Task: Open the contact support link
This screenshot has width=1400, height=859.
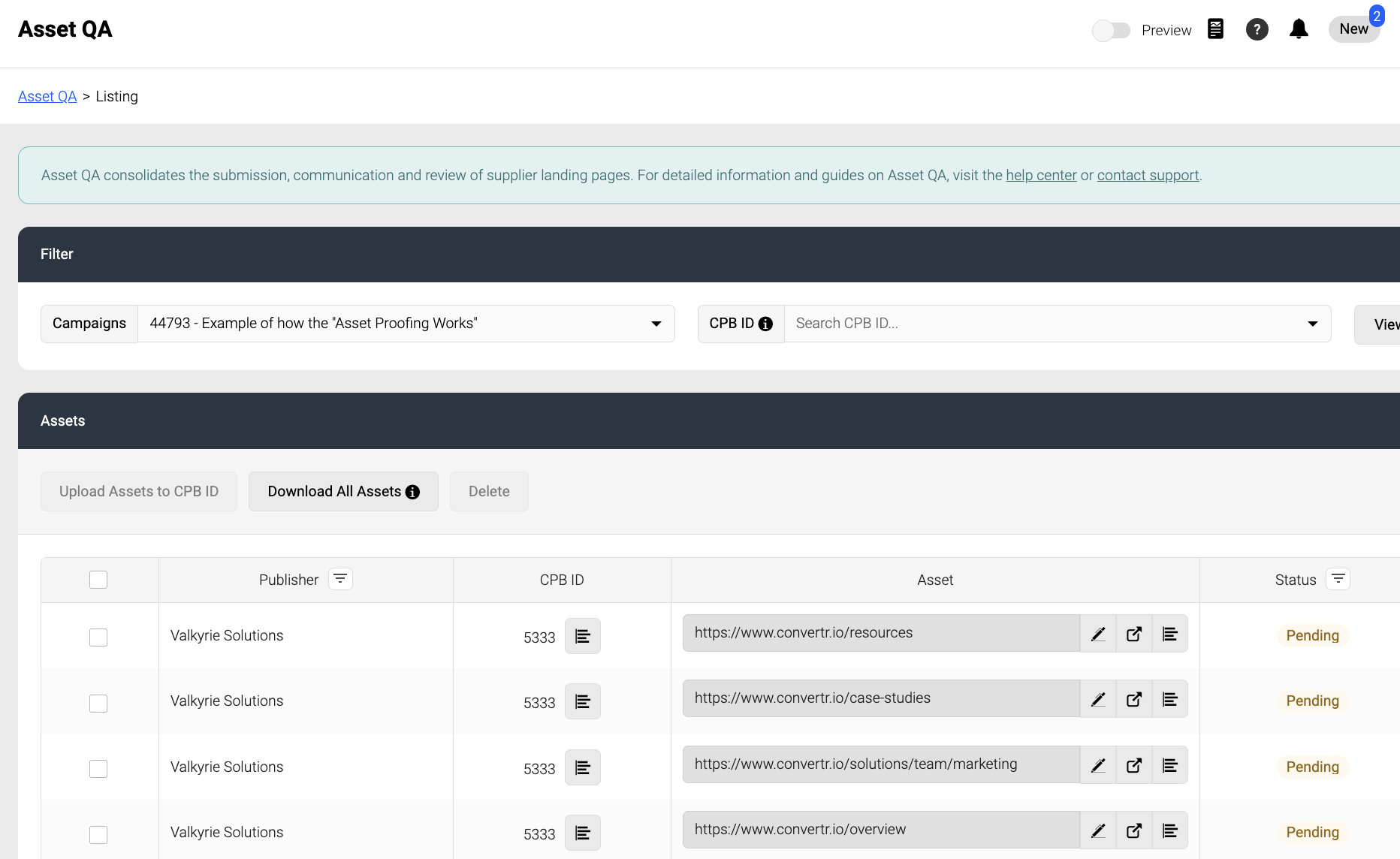Action: [1148, 175]
